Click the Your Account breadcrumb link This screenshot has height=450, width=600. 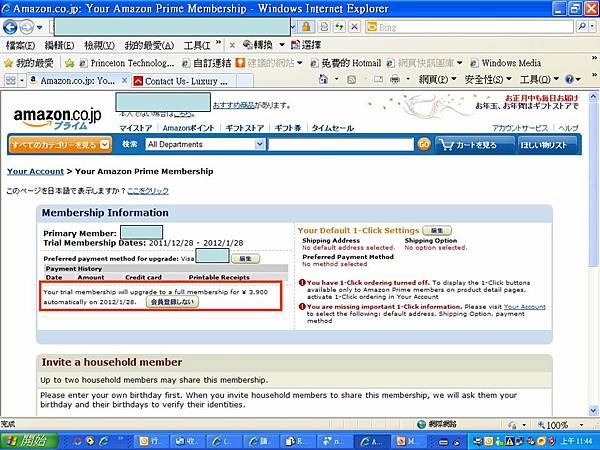[x=35, y=171]
